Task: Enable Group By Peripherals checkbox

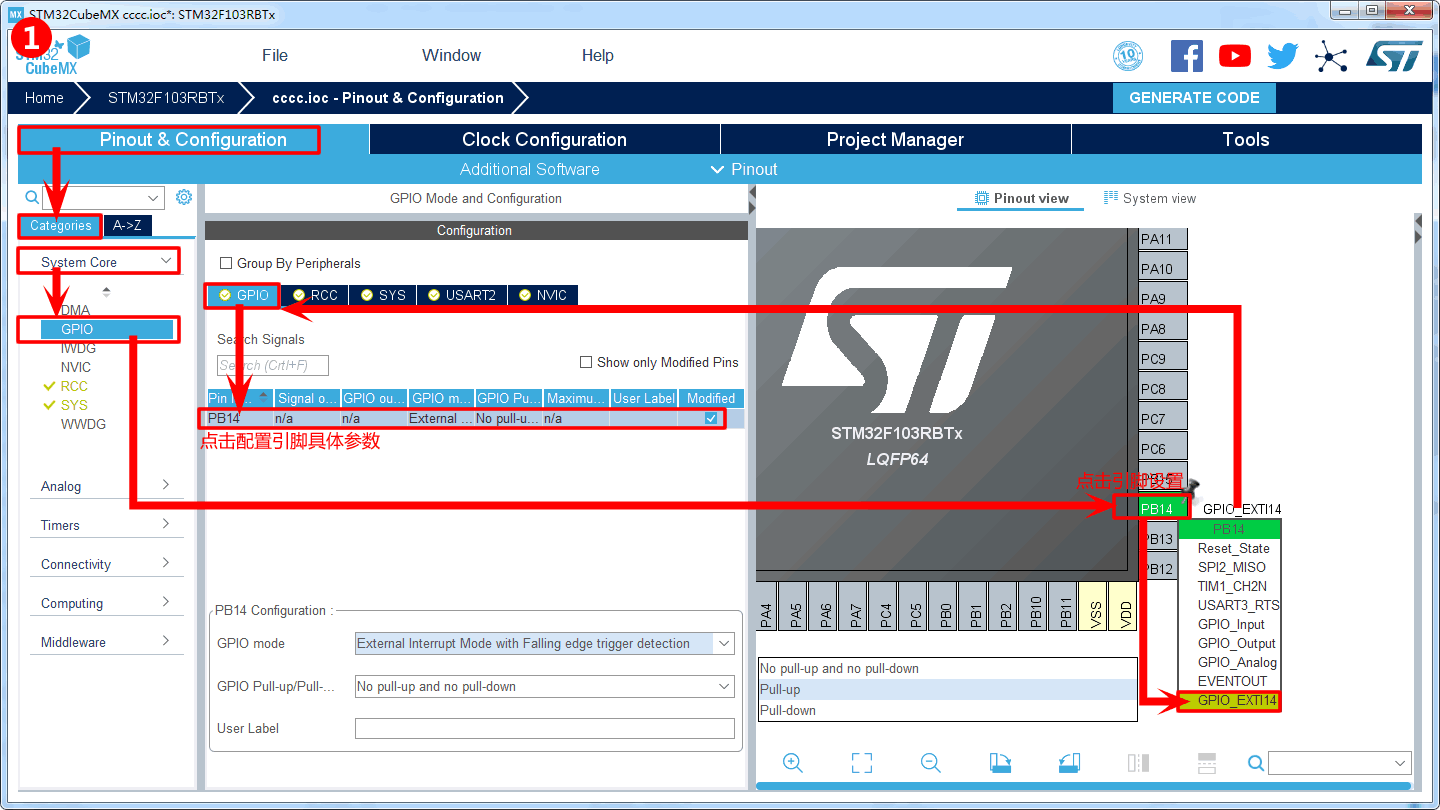Action: click(226, 264)
